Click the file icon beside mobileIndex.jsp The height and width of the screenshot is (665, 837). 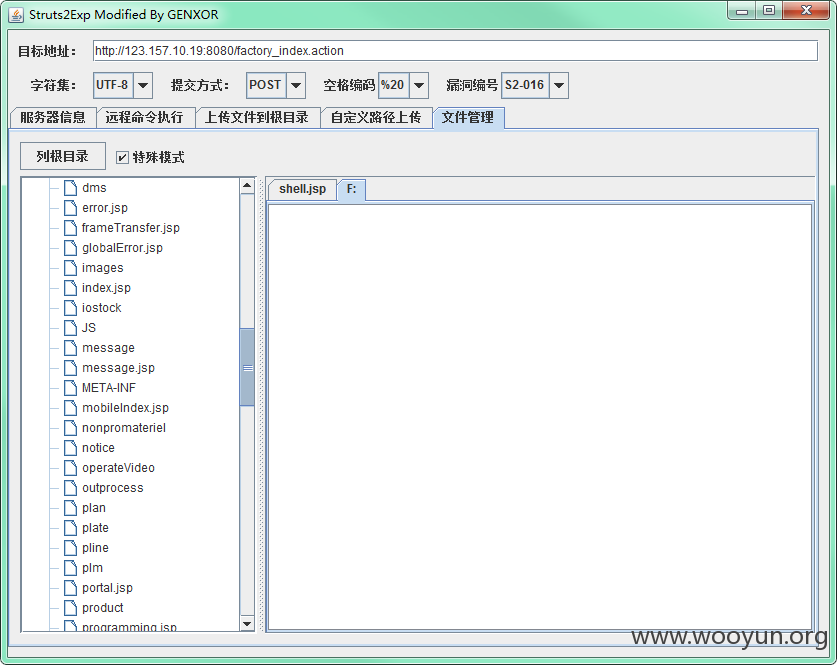(70, 408)
